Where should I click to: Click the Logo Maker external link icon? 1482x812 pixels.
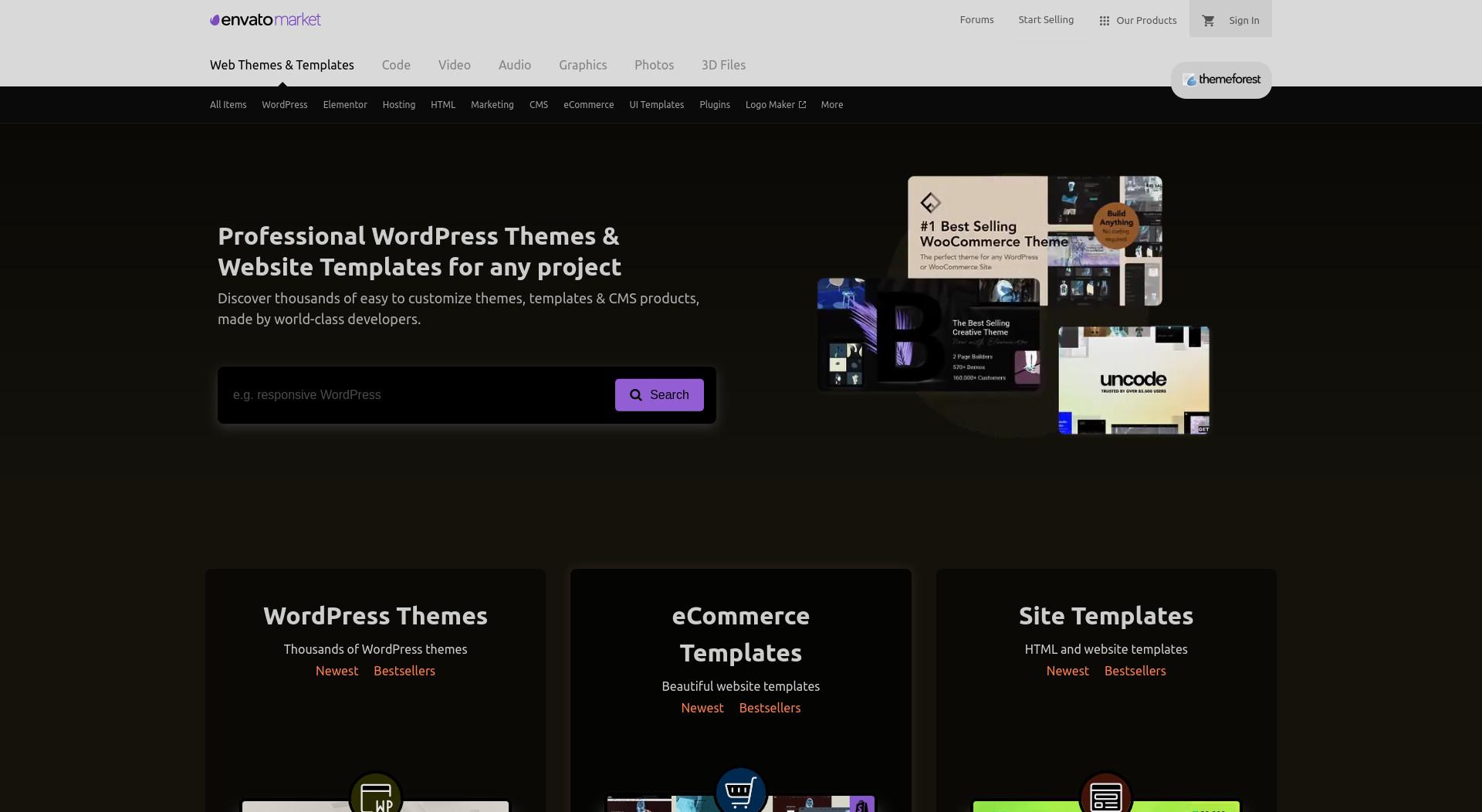click(802, 105)
